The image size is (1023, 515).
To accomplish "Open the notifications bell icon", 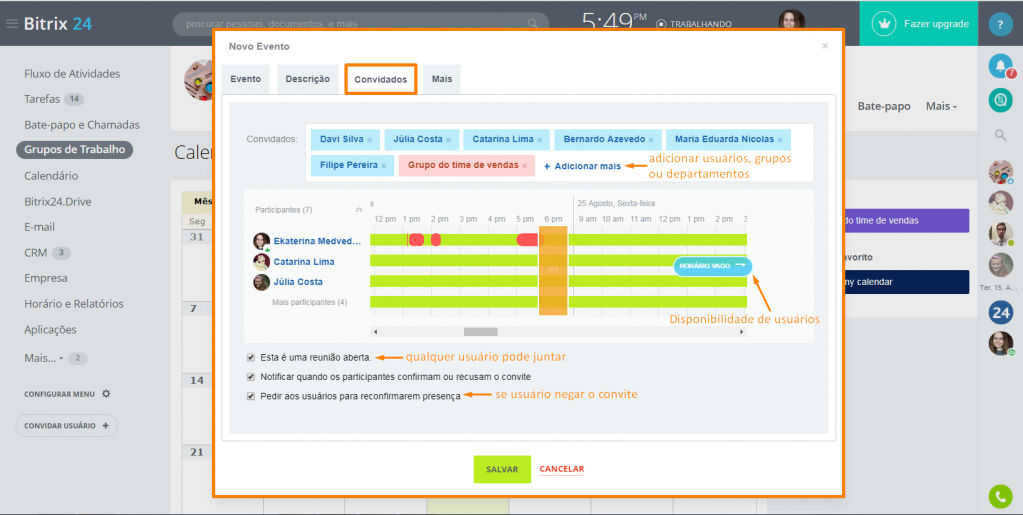I will (1000, 65).
